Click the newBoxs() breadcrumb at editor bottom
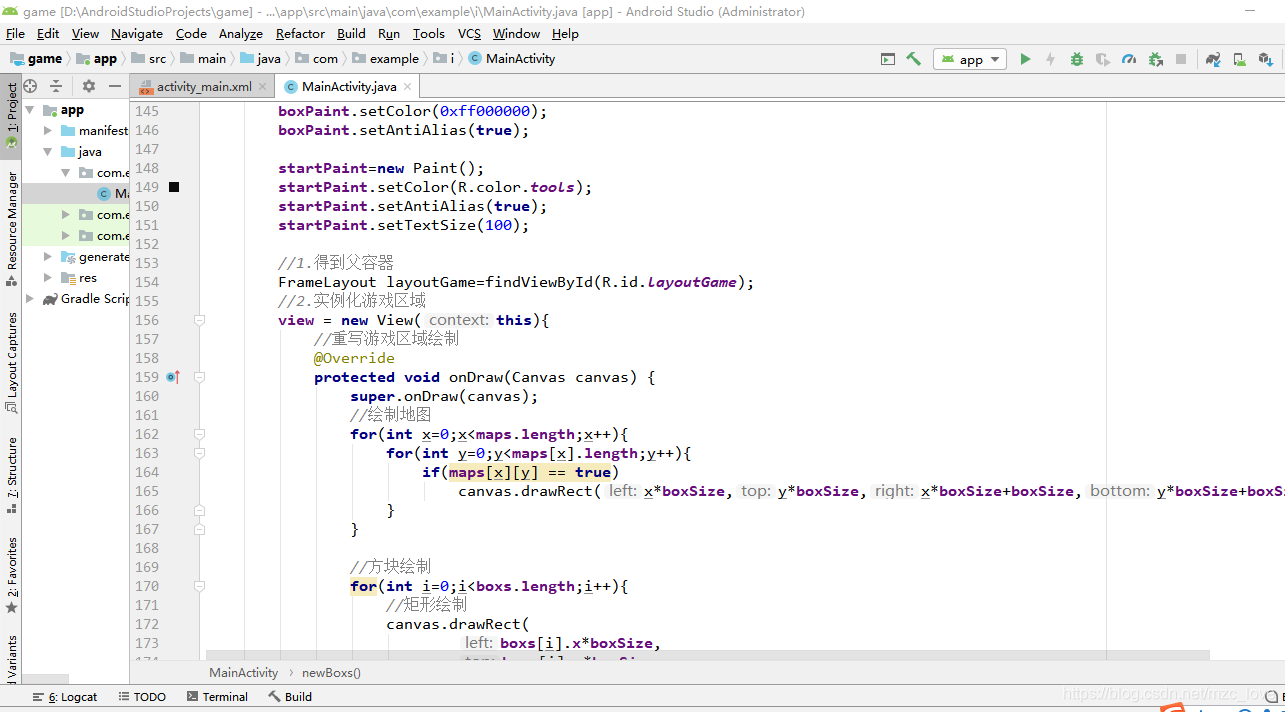This screenshot has height=712, width=1285. (x=331, y=673)
